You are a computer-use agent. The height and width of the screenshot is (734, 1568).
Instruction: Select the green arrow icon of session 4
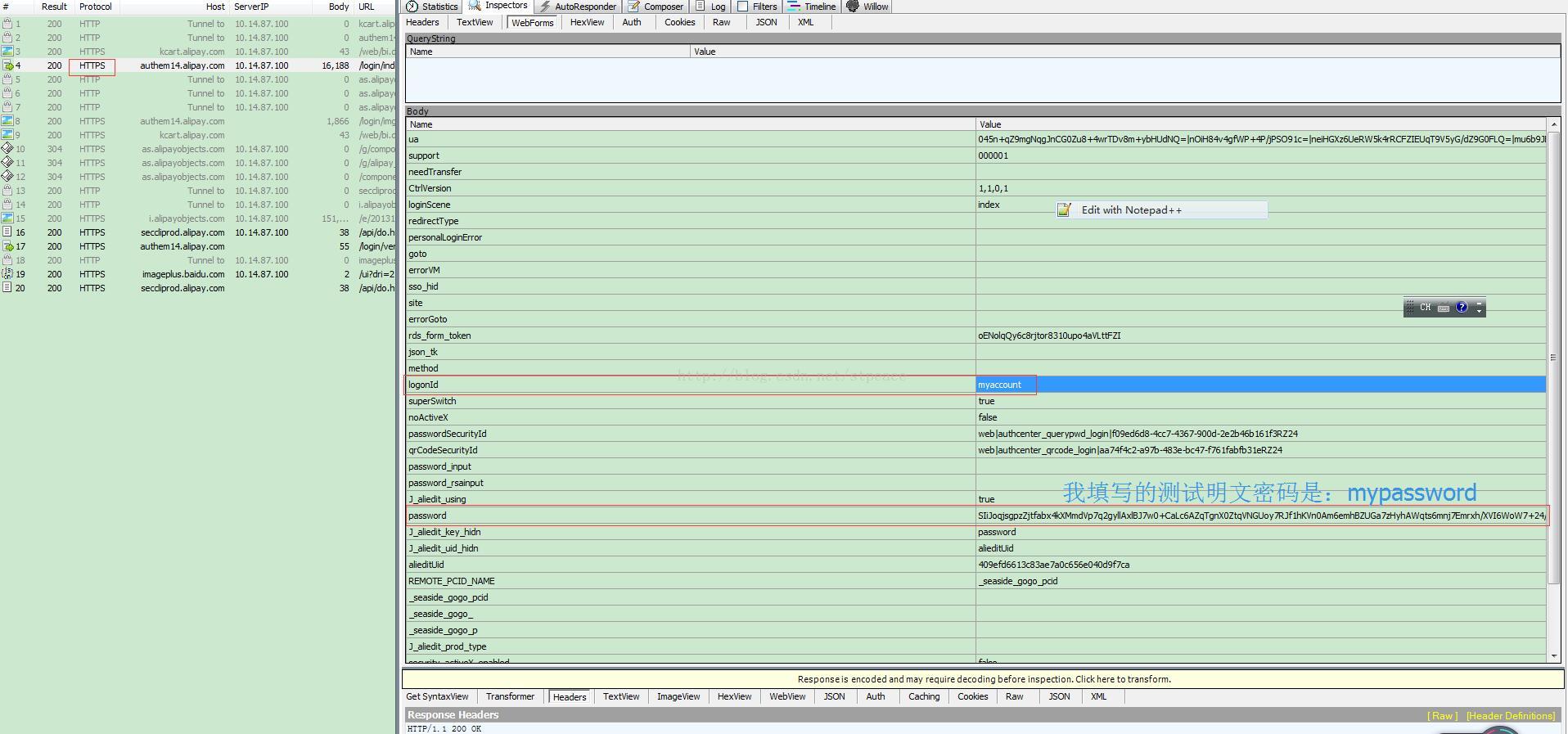[x=7, y=65]
